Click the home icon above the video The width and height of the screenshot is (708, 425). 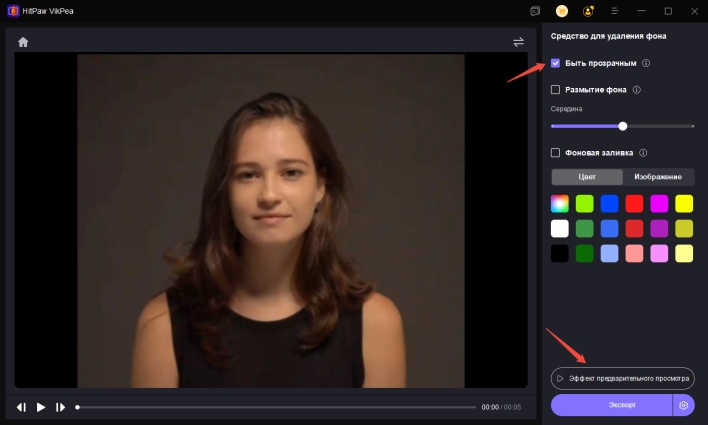point(23,42)
